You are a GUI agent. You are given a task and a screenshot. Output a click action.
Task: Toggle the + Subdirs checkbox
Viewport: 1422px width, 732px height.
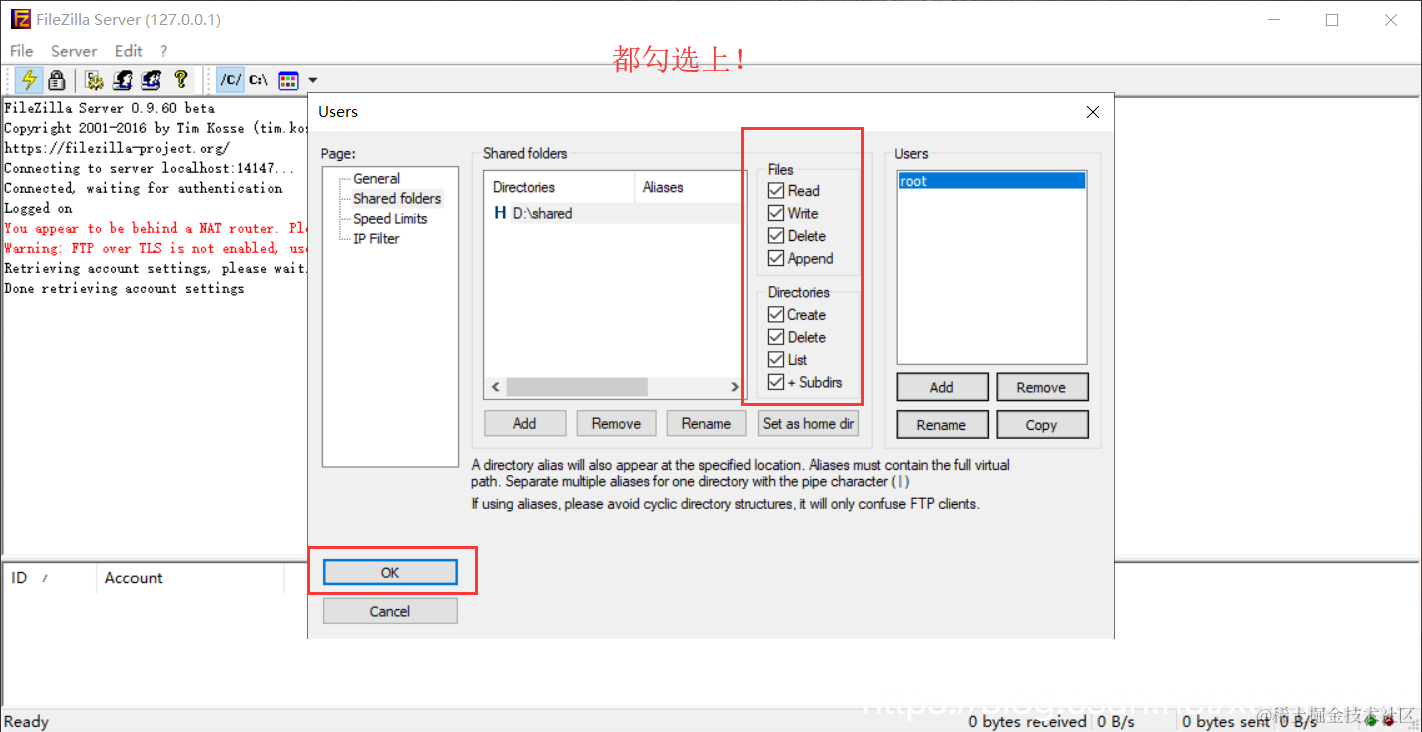click(776, 382)
